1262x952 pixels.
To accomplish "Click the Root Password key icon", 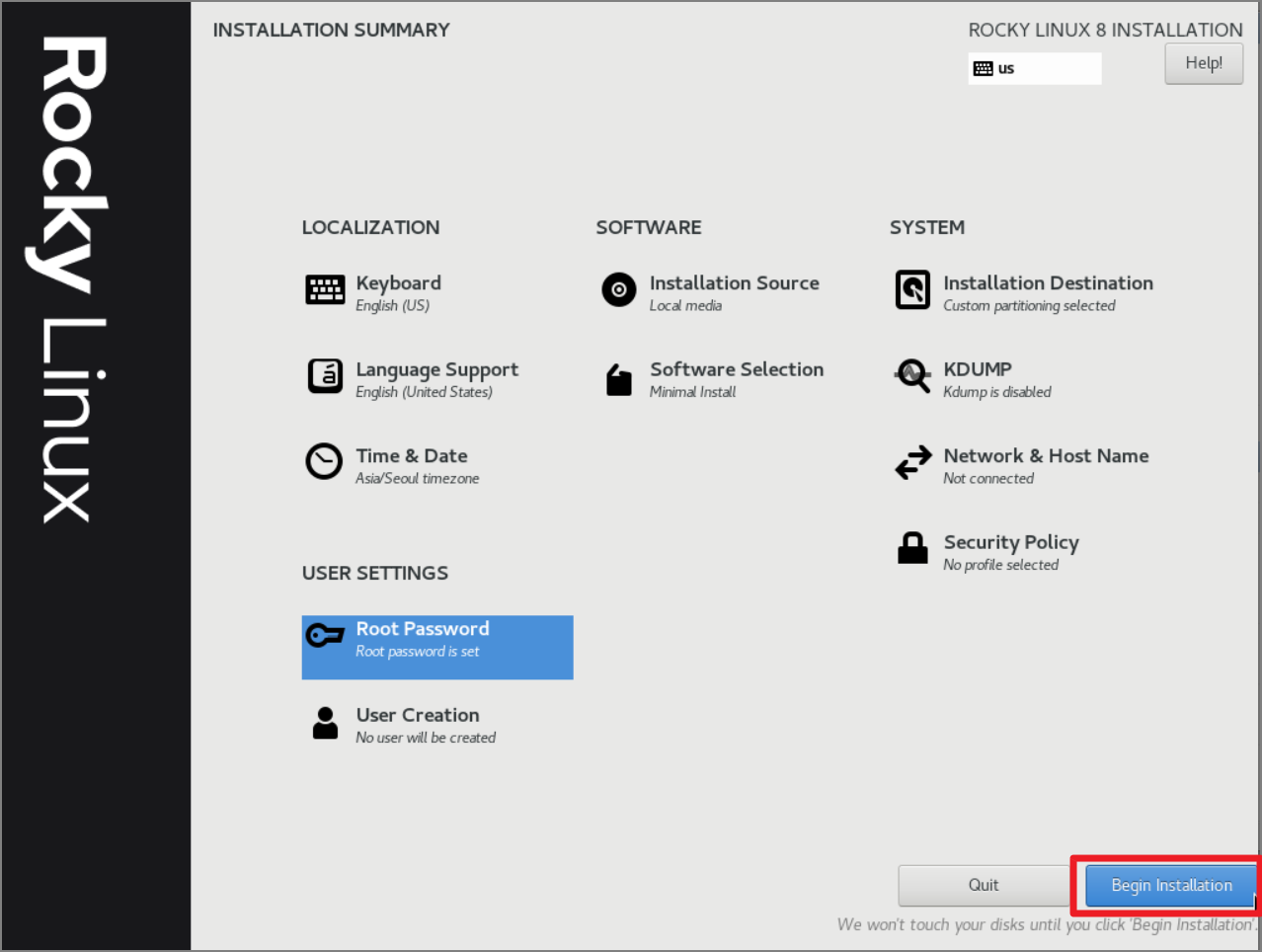I will coord(325,635).
